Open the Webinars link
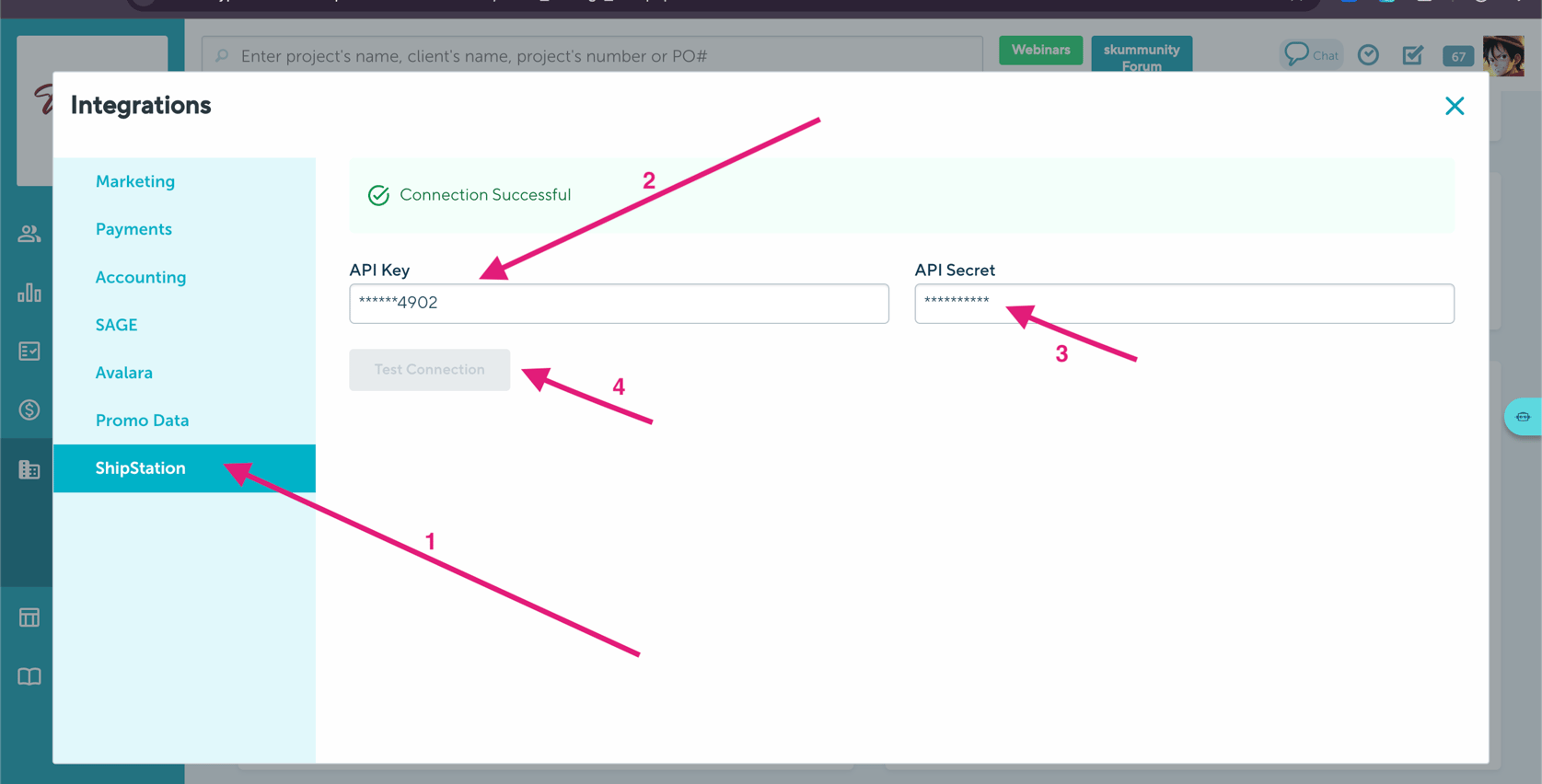Viewport: 1542px width, 784px height. coord(1040,51)
